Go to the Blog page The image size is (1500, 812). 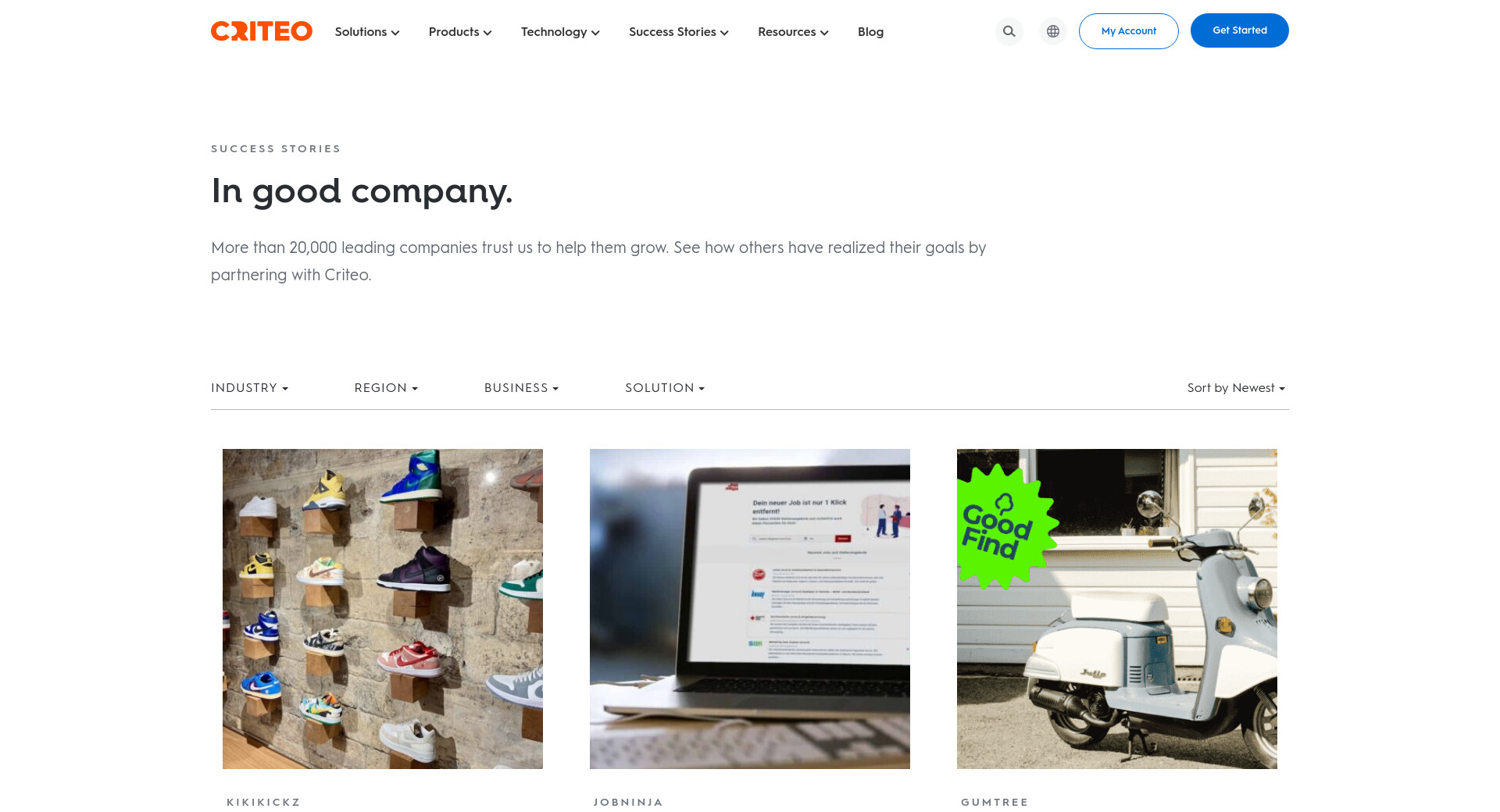870,32
